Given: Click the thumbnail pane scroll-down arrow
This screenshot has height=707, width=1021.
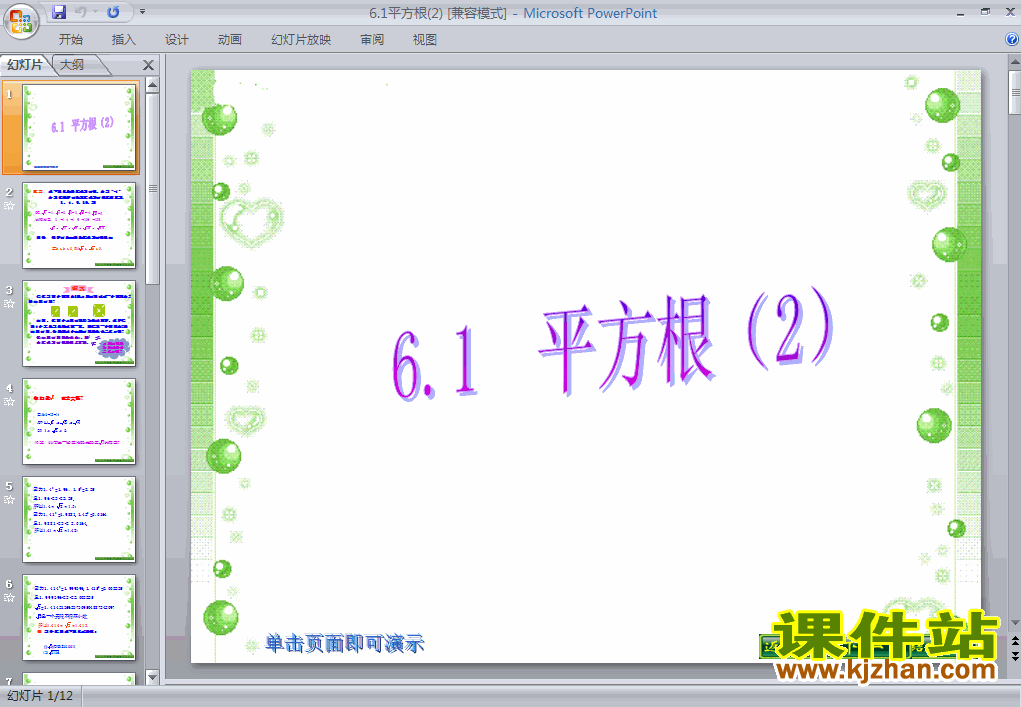Looking at the screenshot, I should (x=152, y=677).
